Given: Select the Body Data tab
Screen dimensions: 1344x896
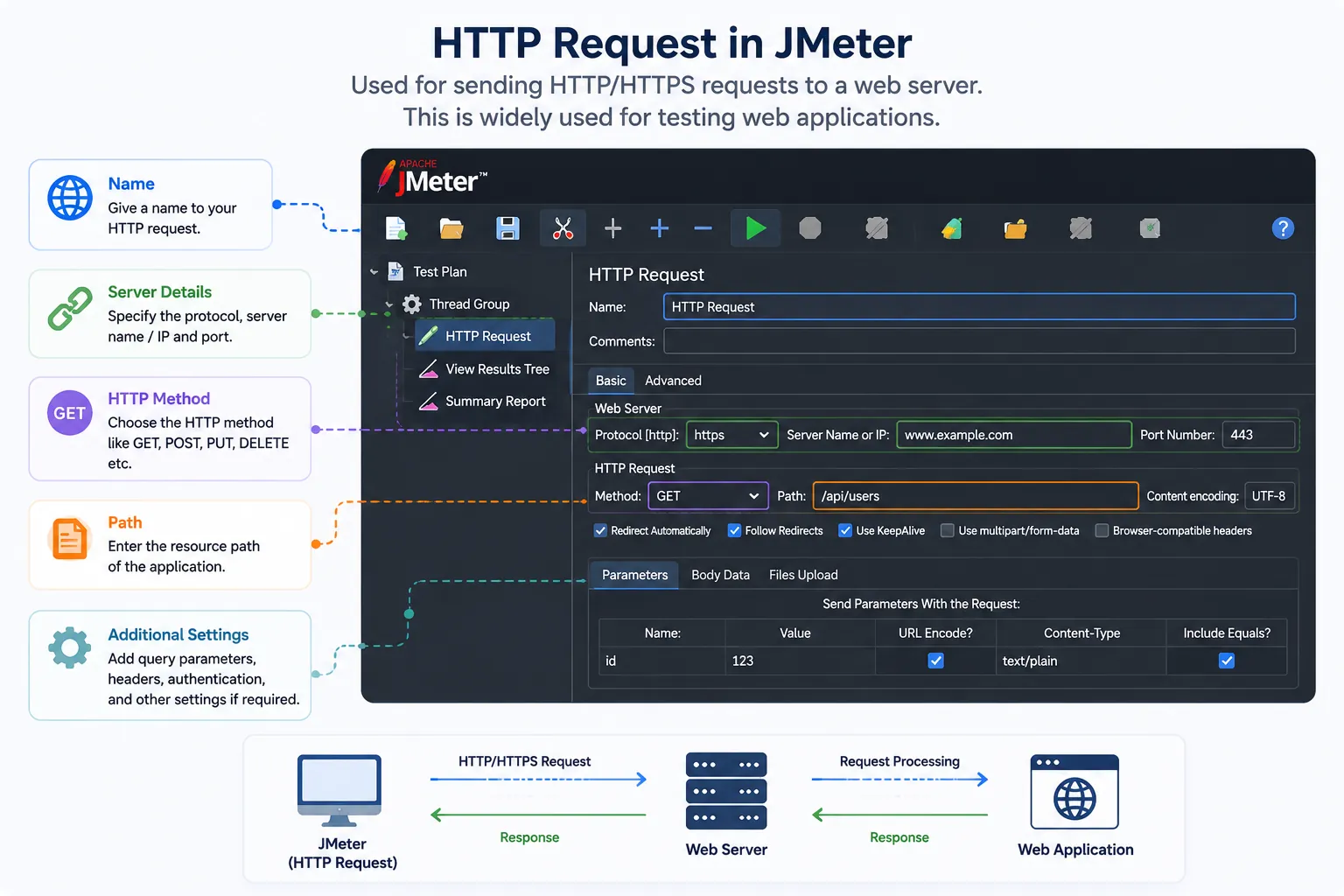Looking at the screenshot, I should pos(720,575).
